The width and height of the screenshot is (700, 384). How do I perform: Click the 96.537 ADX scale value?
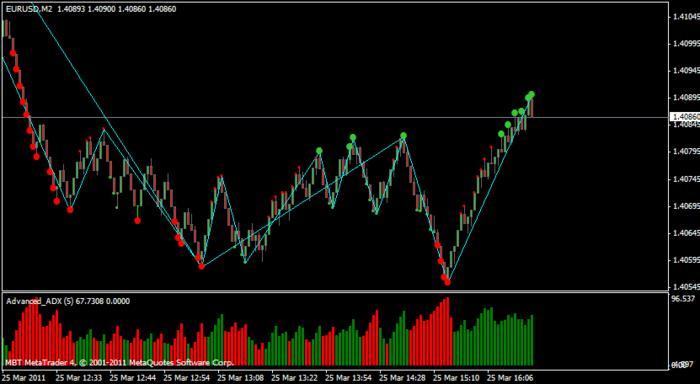(x=683, y=298)
